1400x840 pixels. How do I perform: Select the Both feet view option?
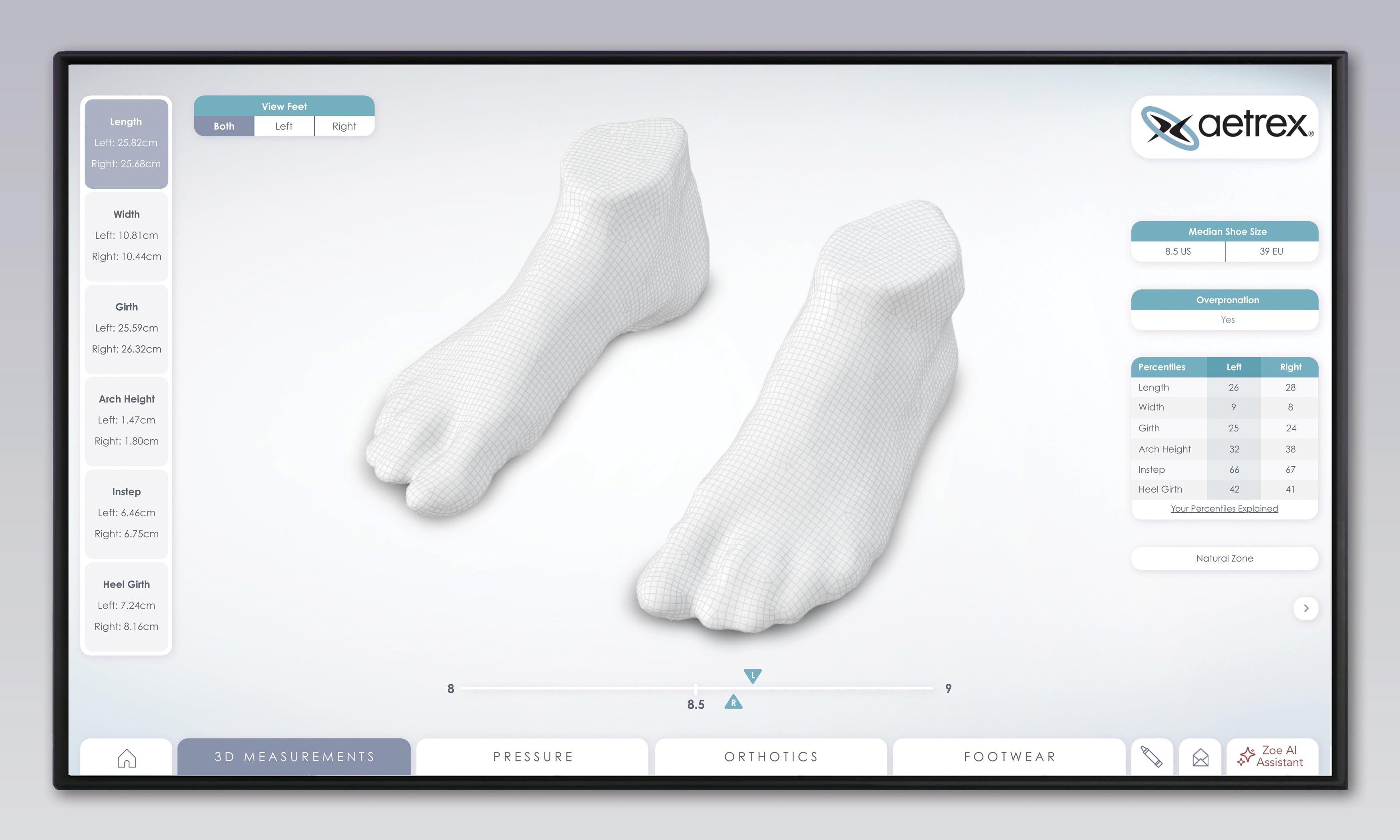(224, 126)
